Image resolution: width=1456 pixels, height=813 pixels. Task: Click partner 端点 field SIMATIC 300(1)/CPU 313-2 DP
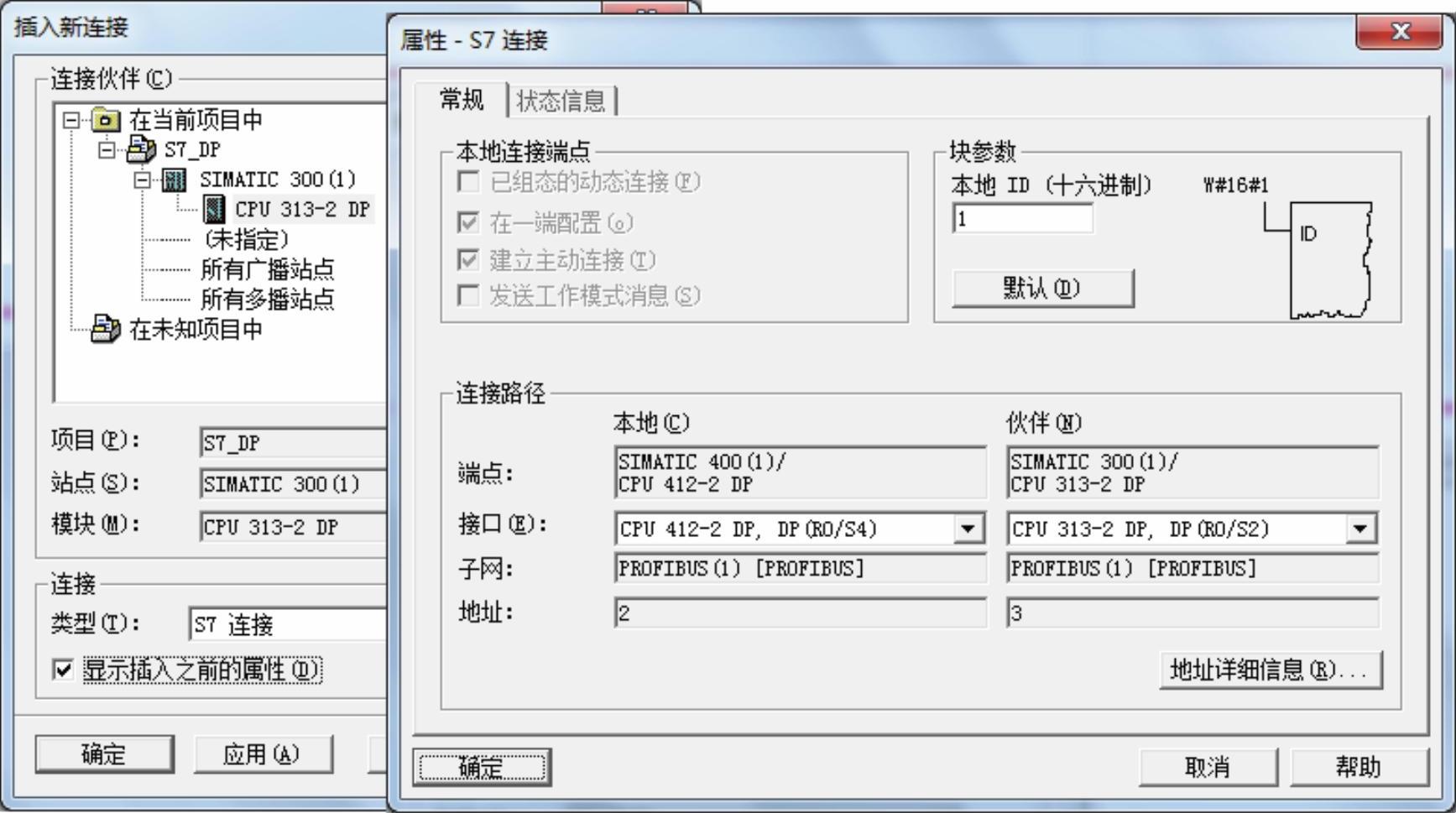[1192, 473]
